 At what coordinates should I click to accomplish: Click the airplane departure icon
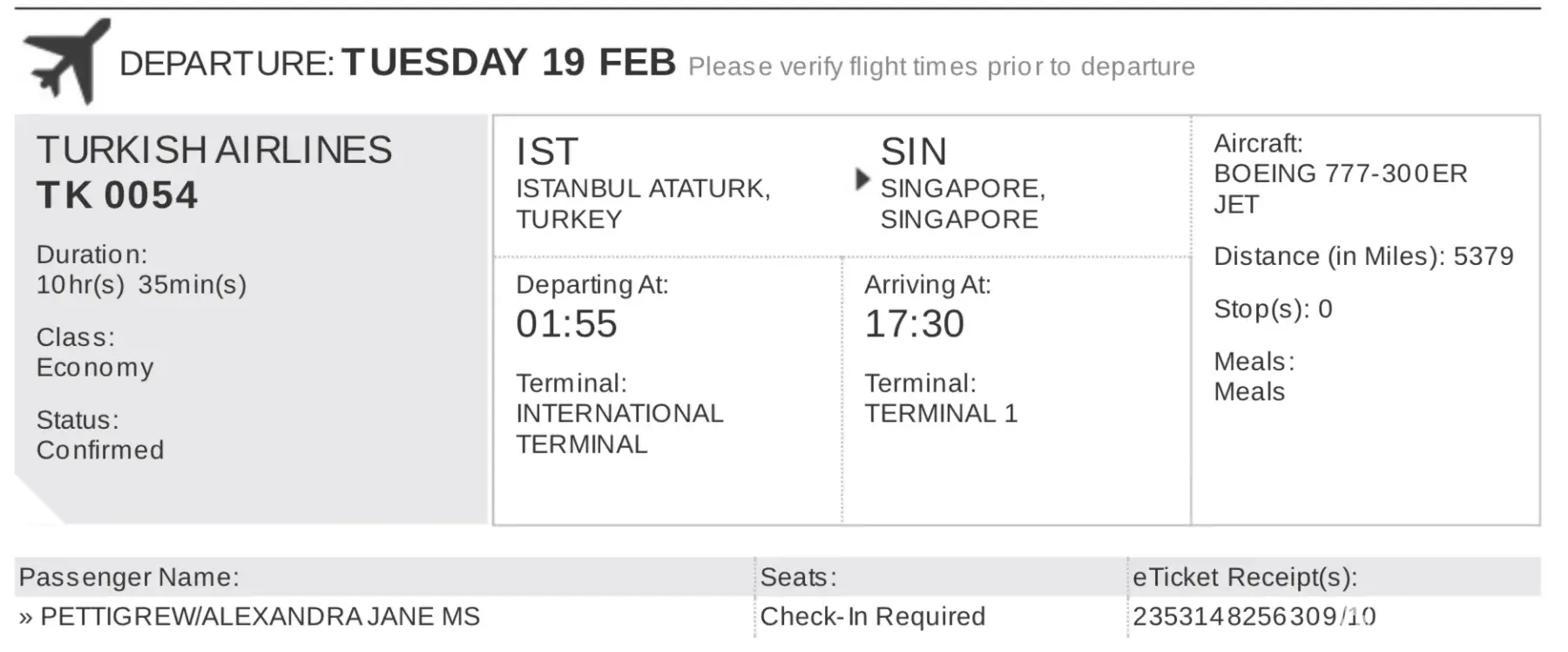67,61
